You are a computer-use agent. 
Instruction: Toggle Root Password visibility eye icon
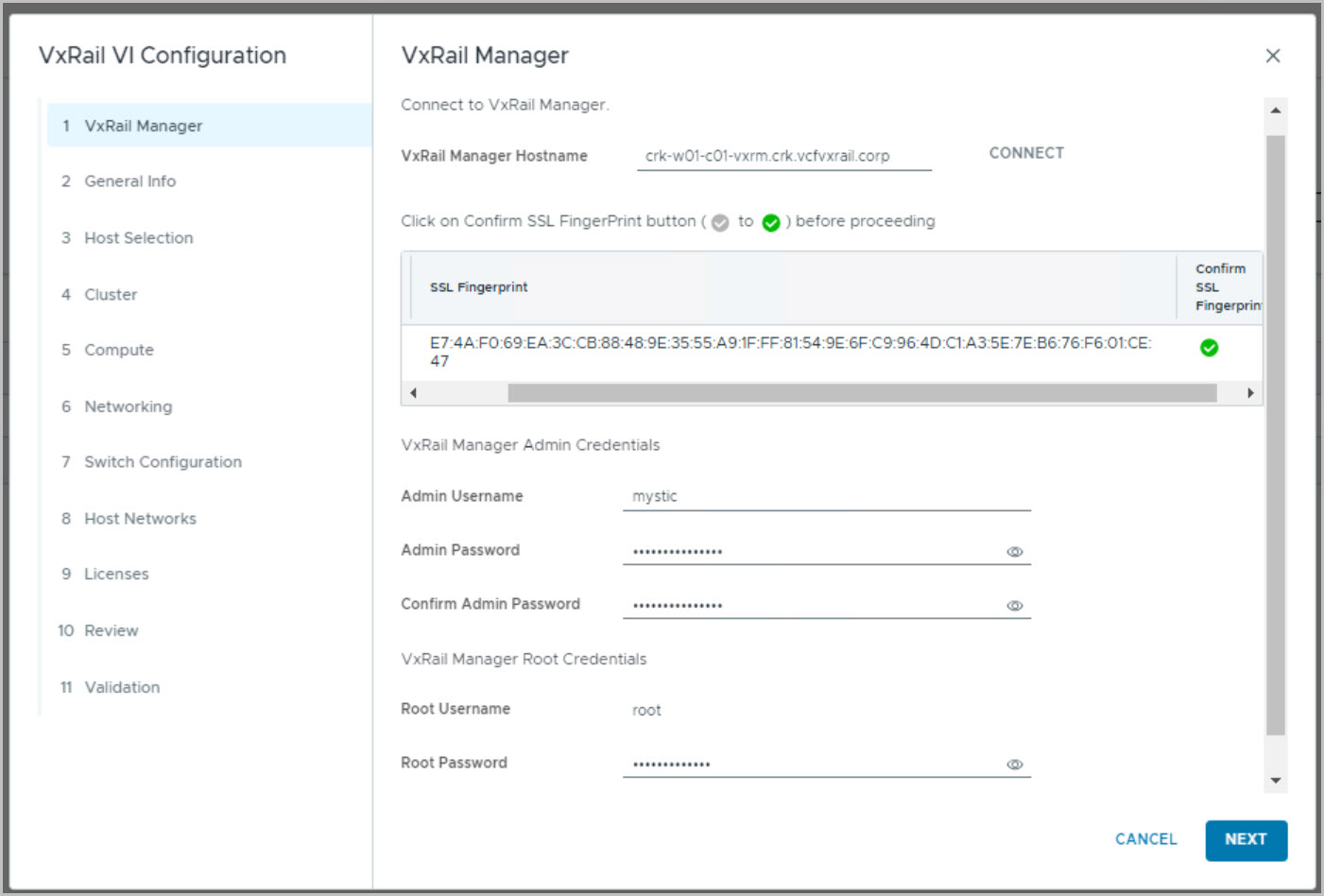click(1014, 765)
